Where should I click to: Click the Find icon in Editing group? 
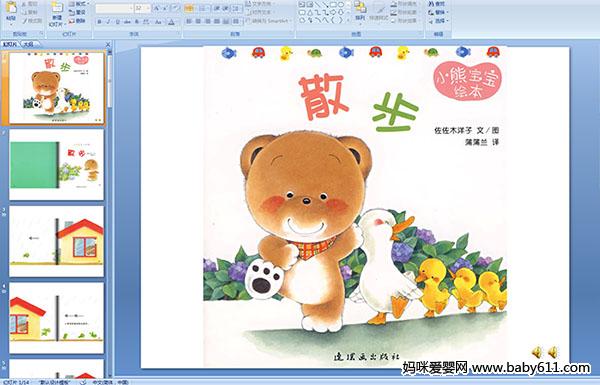437,4
